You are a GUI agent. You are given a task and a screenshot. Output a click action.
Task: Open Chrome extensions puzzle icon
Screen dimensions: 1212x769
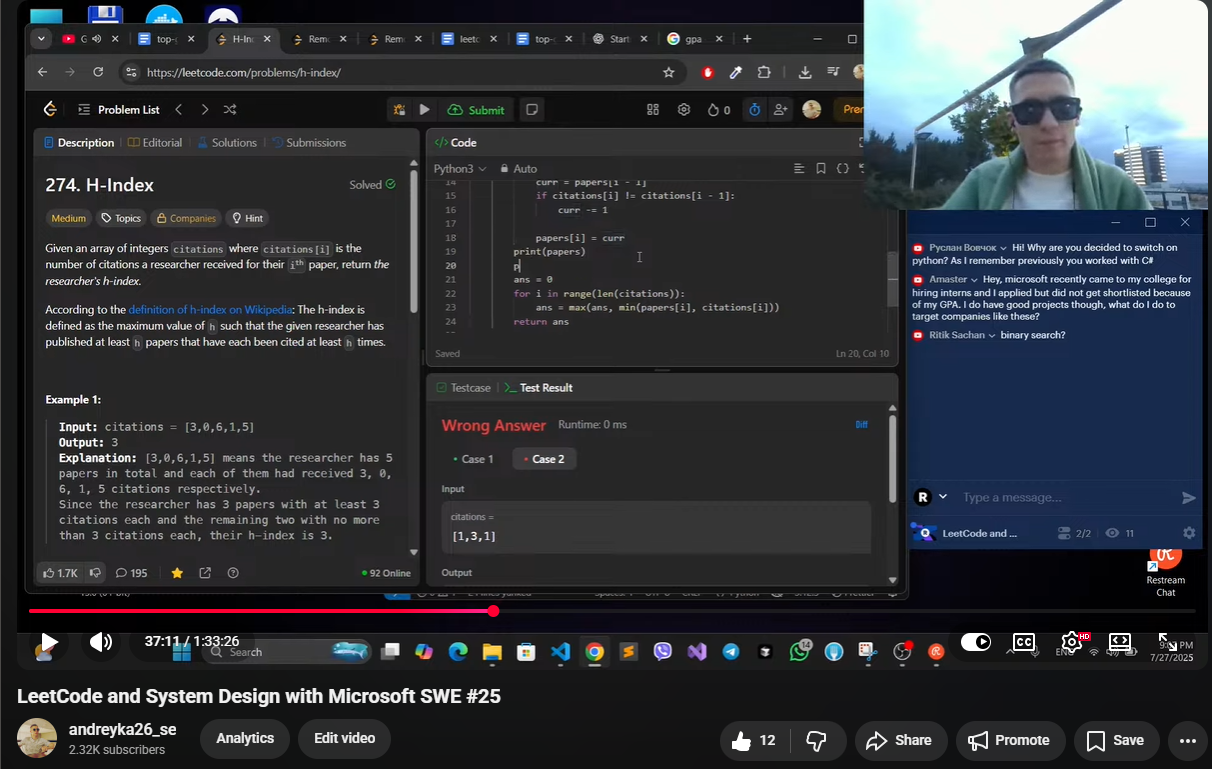[765, 72]
